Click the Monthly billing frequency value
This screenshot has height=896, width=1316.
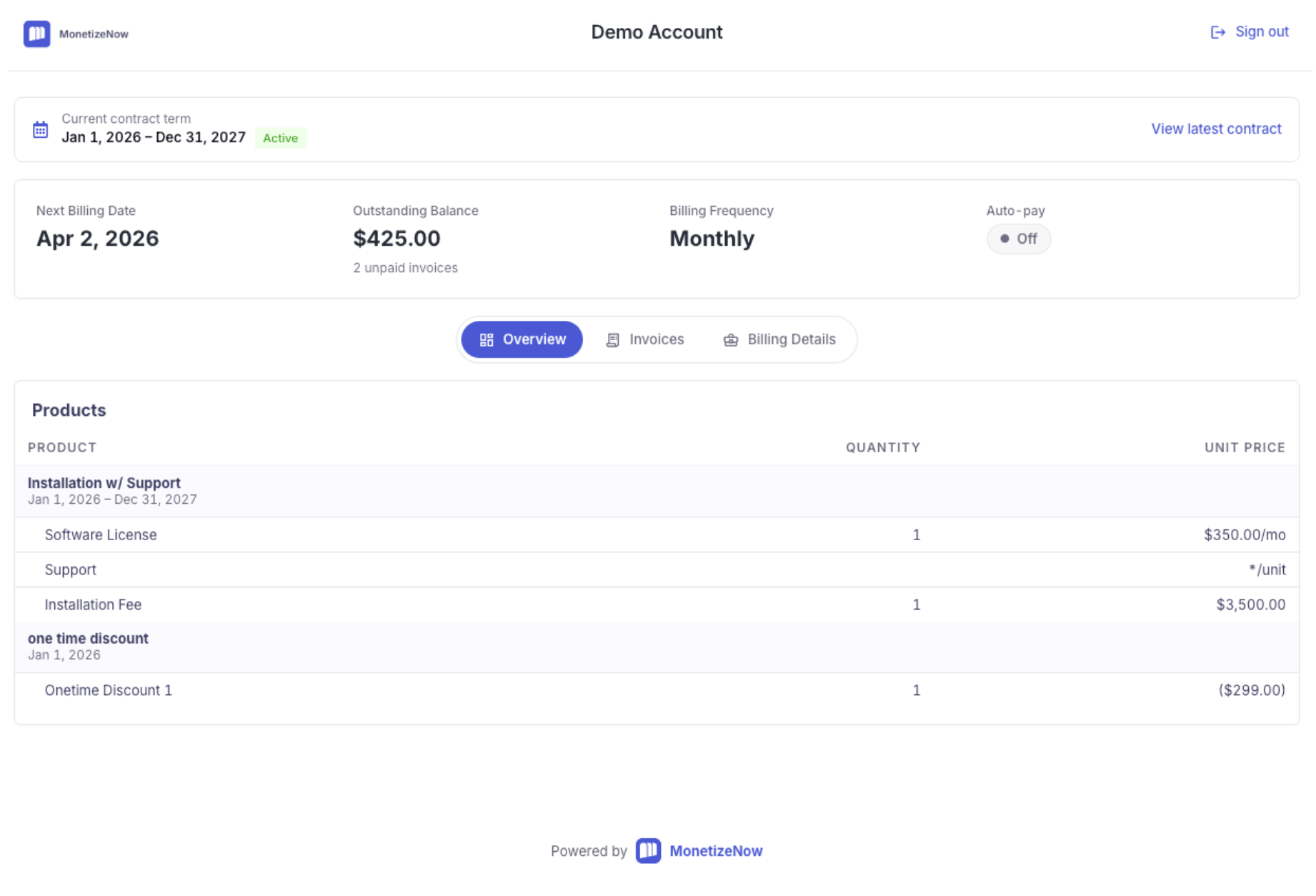[712, 238]
